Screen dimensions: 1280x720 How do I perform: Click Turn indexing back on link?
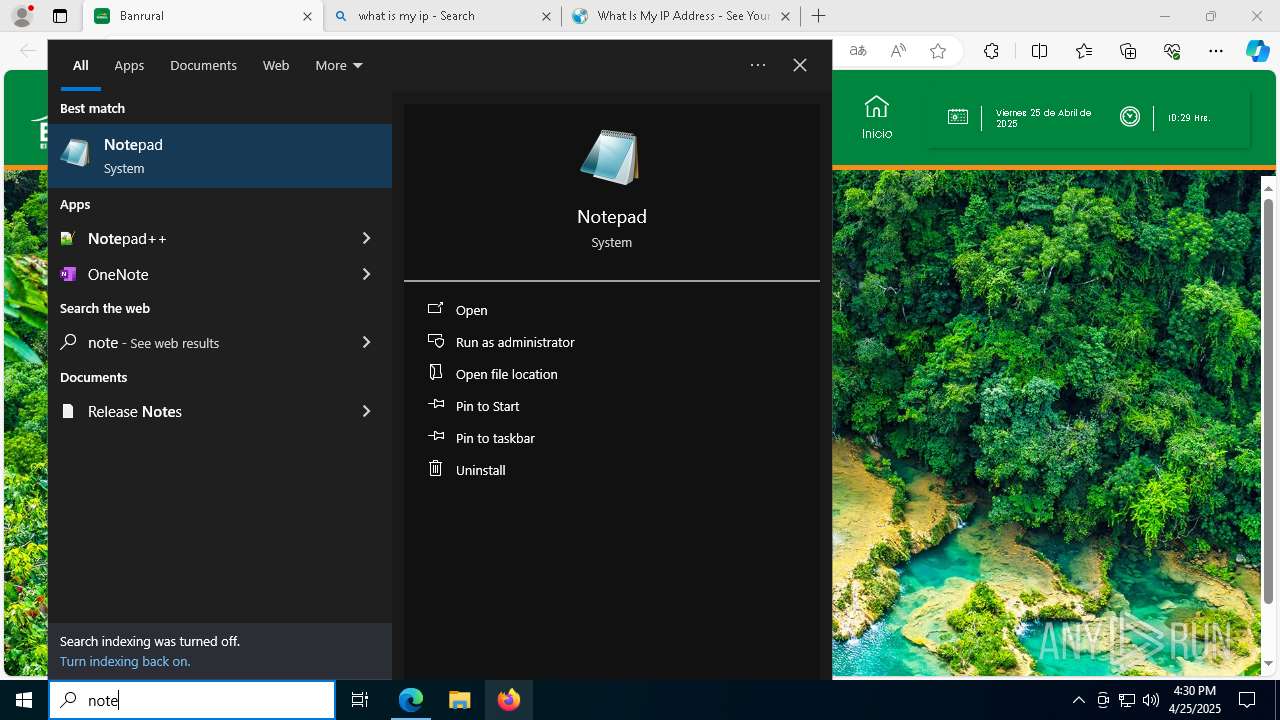click(x=125, y=661)
